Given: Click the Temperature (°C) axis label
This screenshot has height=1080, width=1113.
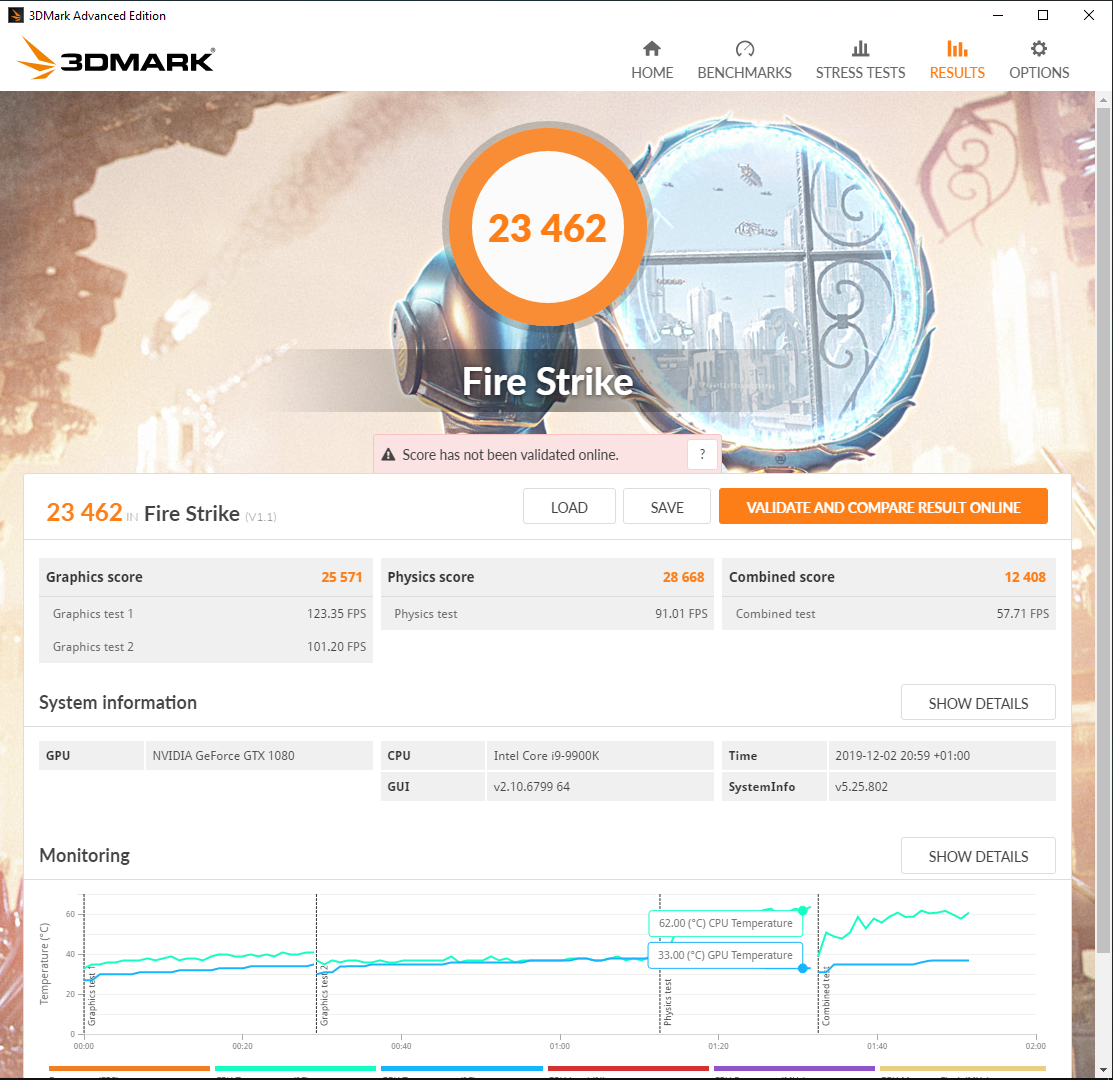Looking at the screenshot, I should tap(44, 963).
